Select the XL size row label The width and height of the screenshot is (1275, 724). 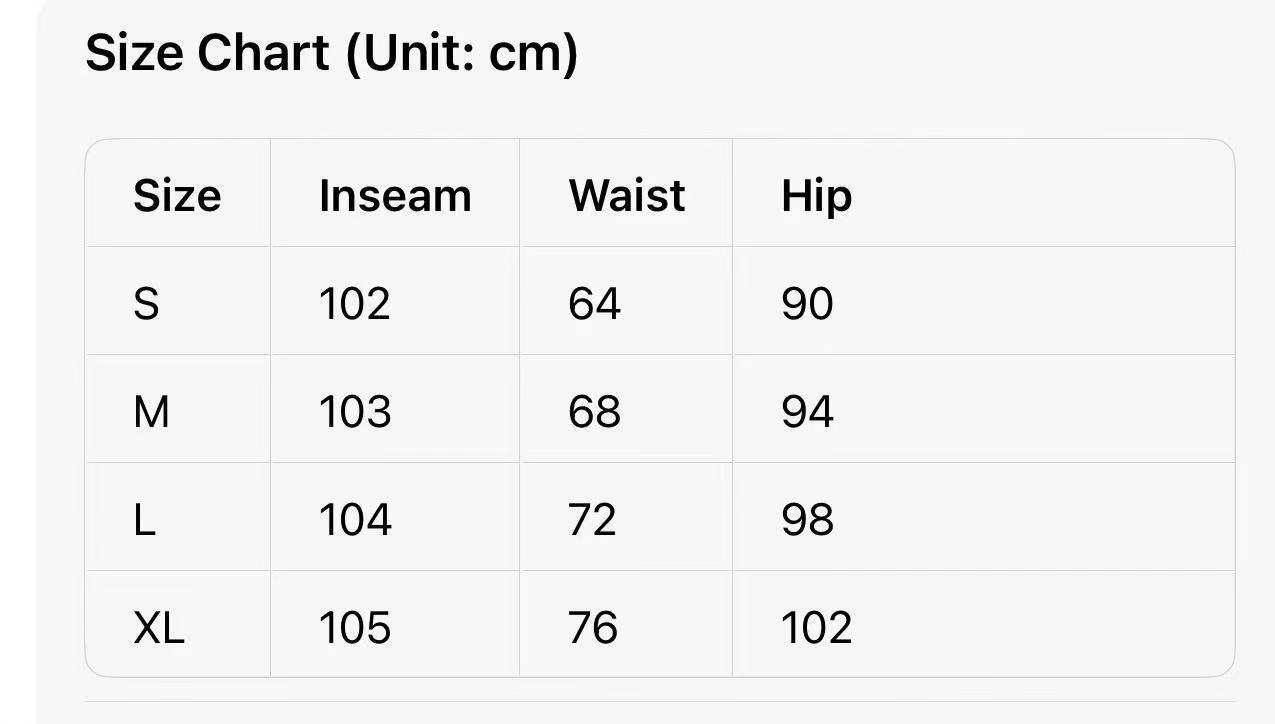[159, 627]
